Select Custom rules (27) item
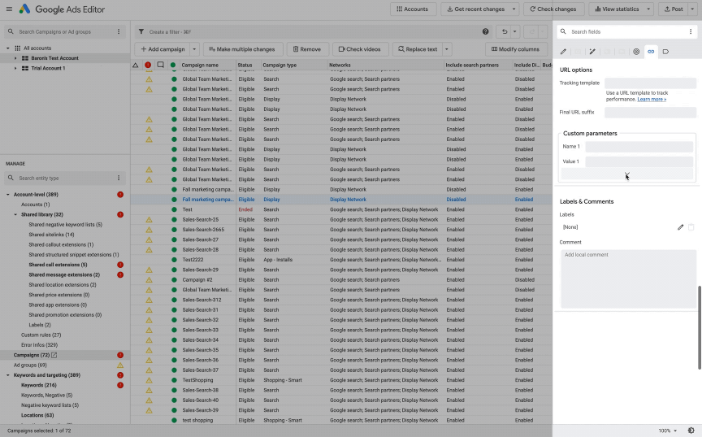 [41, 335]
